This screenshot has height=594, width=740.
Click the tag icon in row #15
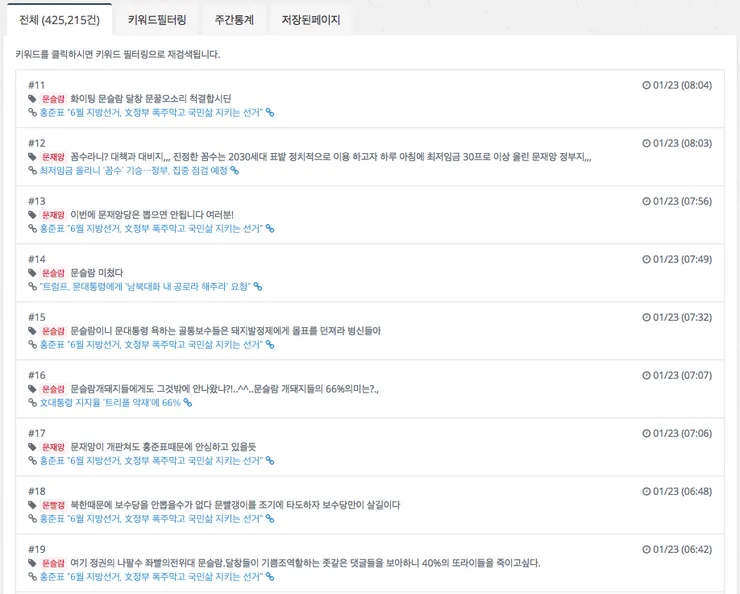point(32,331)
